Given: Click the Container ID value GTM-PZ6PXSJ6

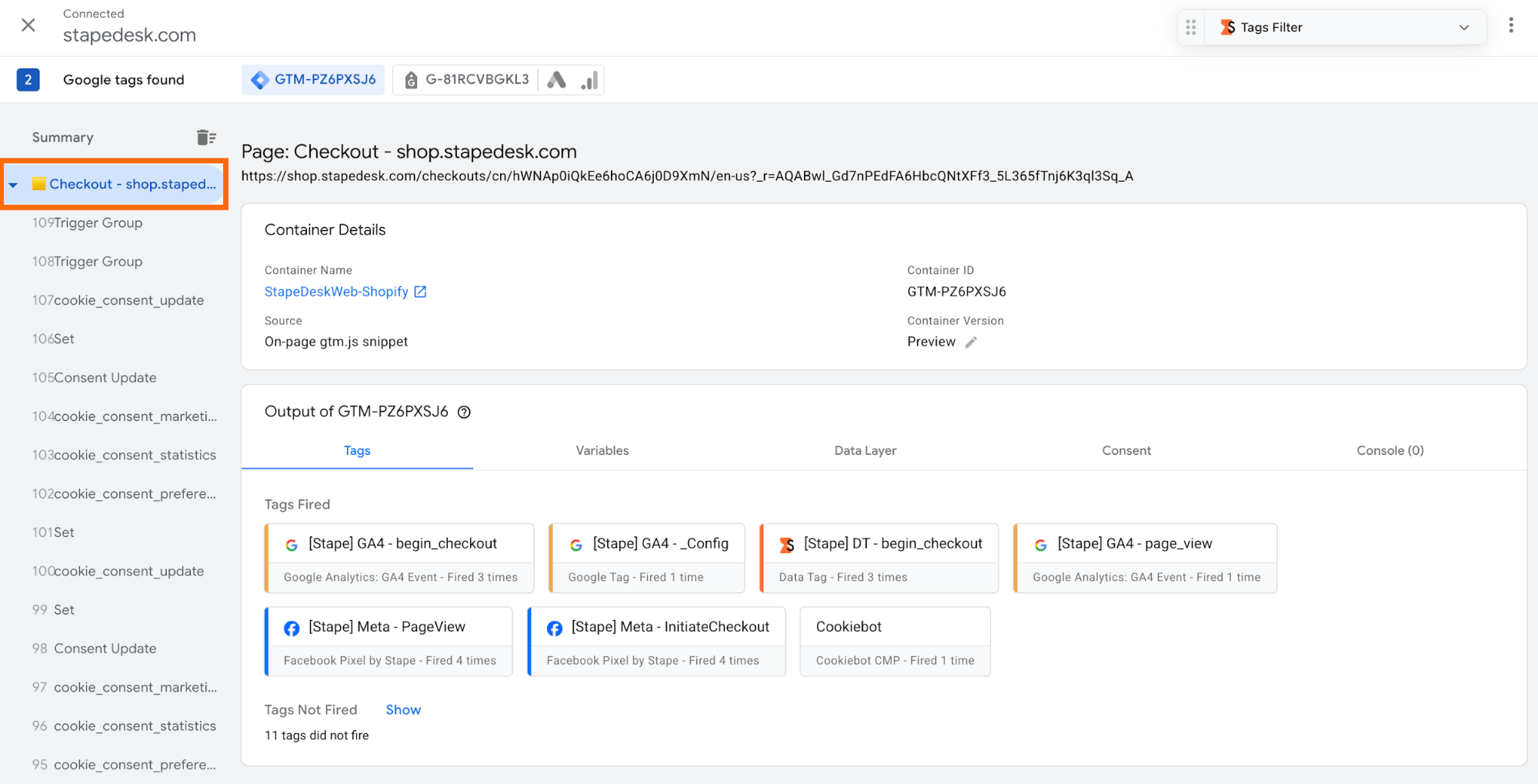Looking at the screenshot, I should point(956,292).
